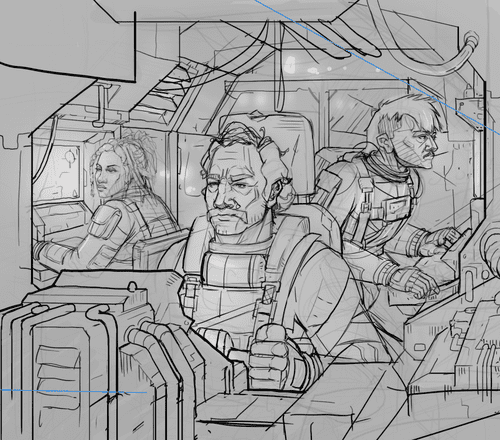Click the blue horizontal guide line at bottom left
The image size is (500, 440).
(73, 391)
